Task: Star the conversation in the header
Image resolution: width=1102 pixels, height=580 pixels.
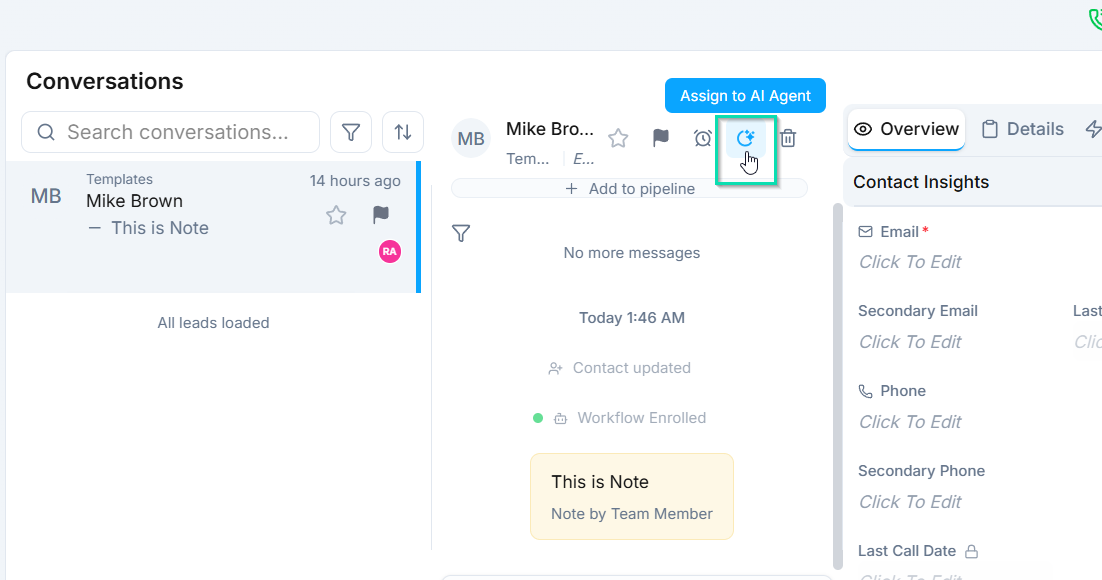Action: 618,139
